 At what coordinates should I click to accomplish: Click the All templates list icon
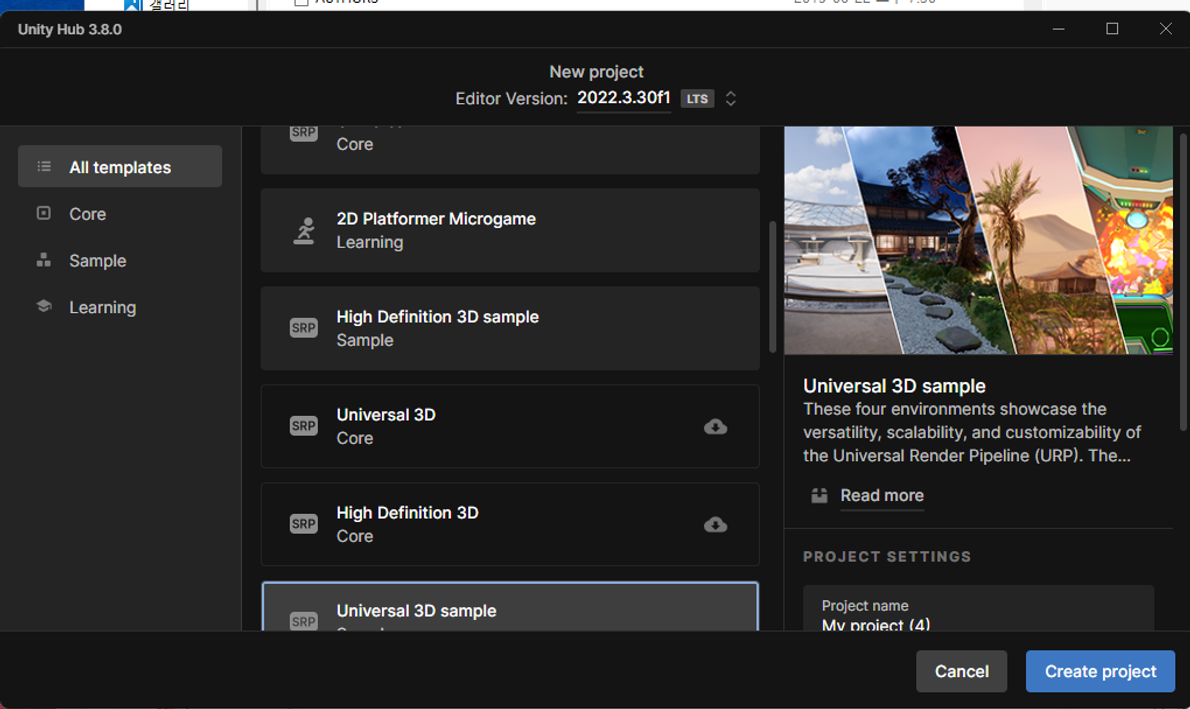[x=44, y=166]
